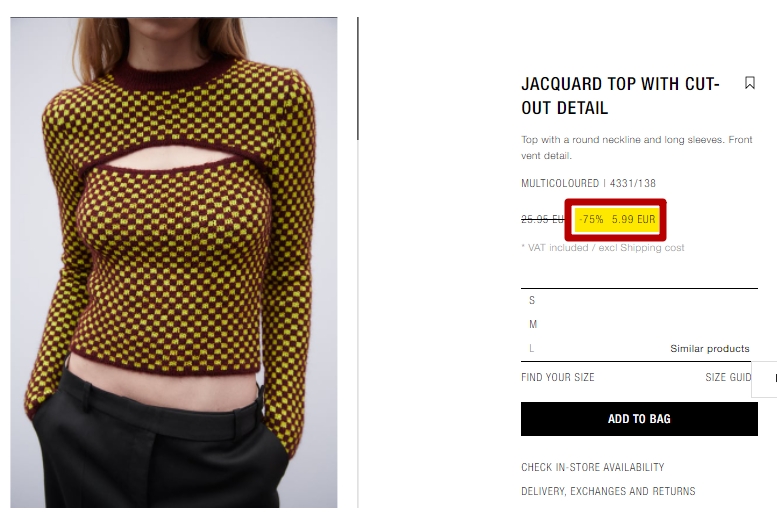Open the jacquard top product photo

[x=174, y=262]
